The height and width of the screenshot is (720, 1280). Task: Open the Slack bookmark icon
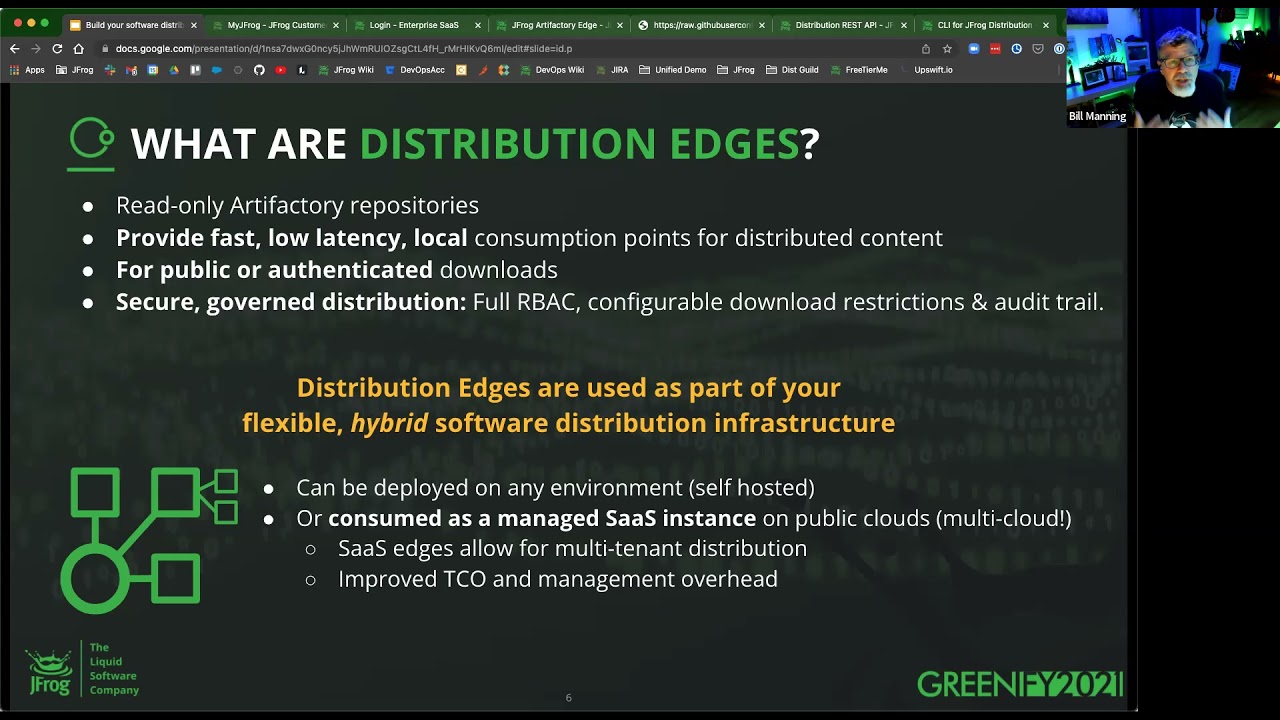click(110, 70)
